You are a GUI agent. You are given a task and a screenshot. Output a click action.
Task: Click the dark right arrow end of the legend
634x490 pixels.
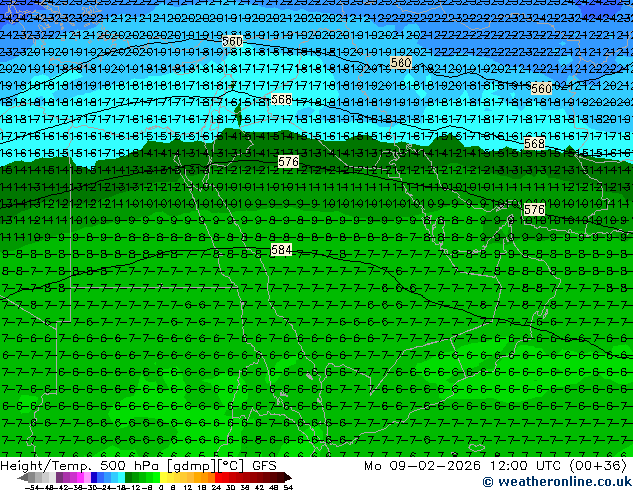tap(288, 477)
